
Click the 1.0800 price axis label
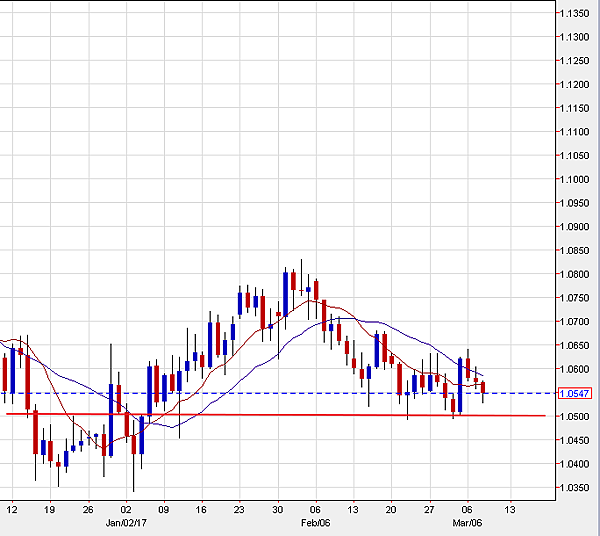575,274
